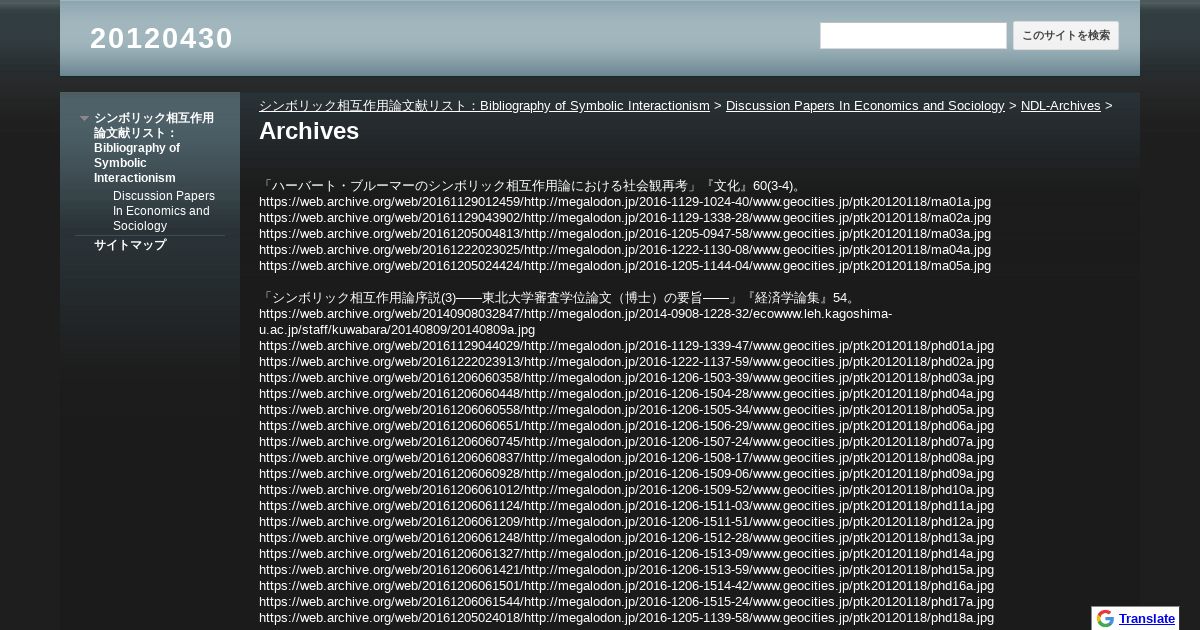This screenshot has height=630, width=1200.
Task: Select the URL ending phd15a.jpg
Action: tap(627, 570)
